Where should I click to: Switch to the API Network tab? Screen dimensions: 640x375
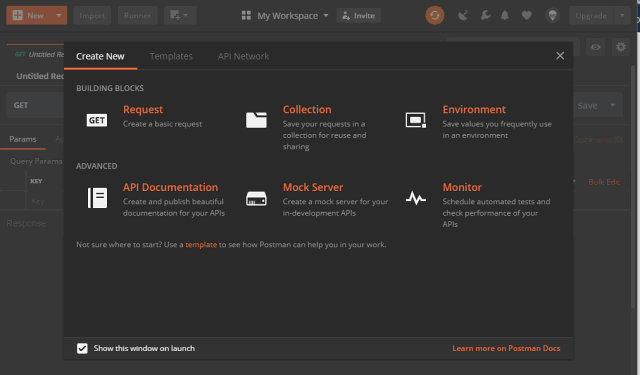(x=243, y=56)
